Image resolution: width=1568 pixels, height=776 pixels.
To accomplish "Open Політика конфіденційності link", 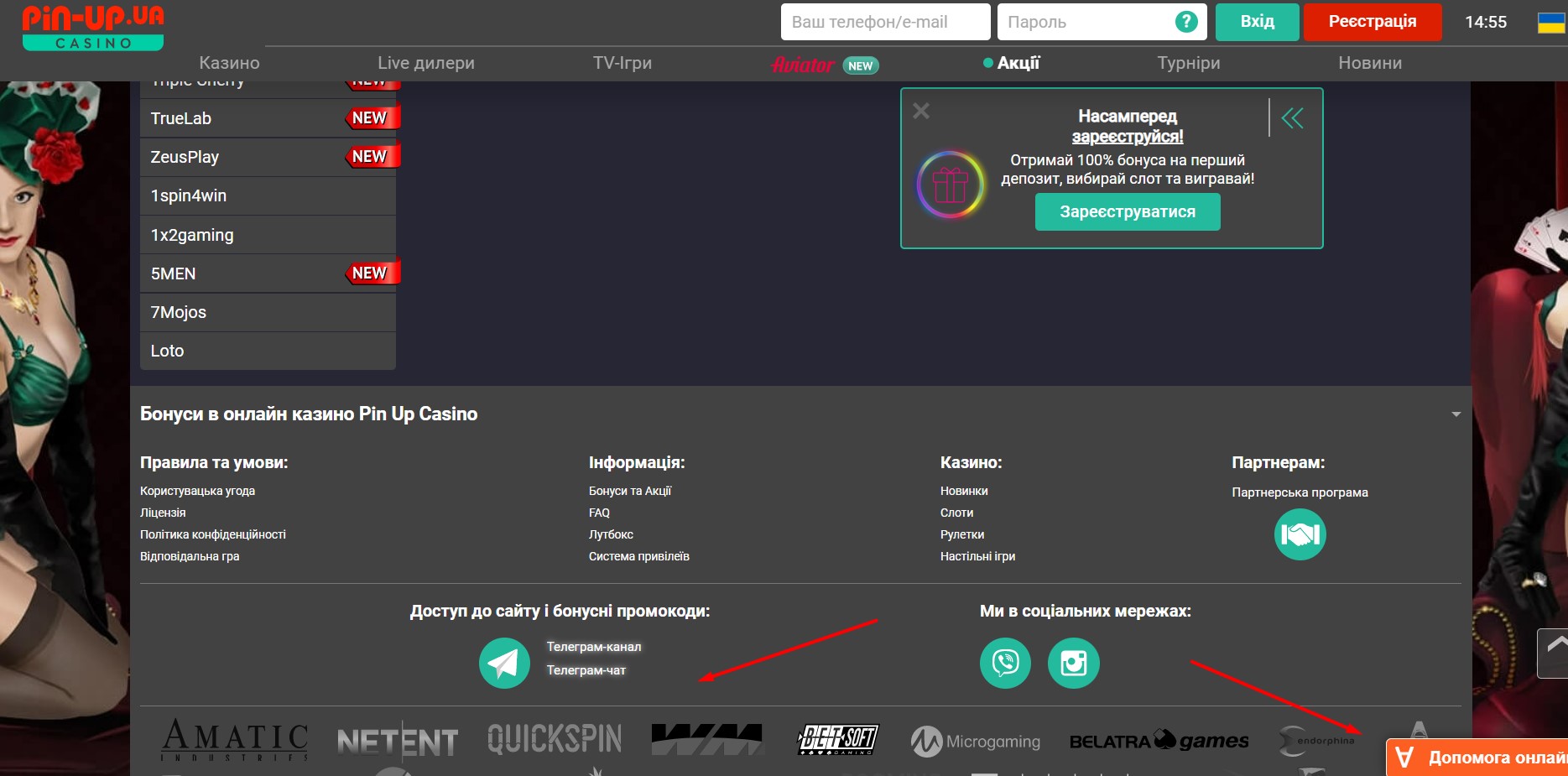I will click(x=213, y=534).
